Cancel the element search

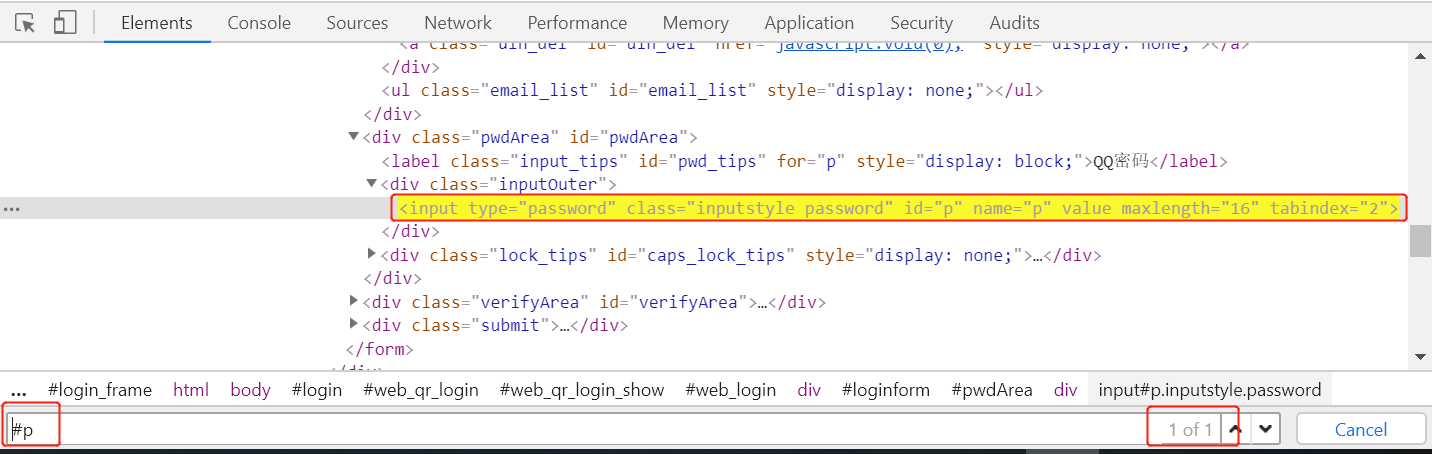click(1361, 429)
